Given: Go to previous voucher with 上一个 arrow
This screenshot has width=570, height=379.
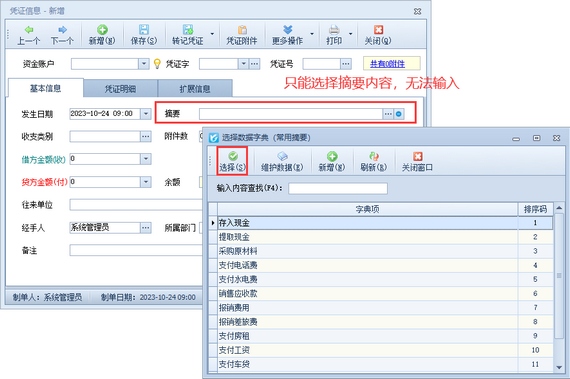Looking at the screenshot, I should pyautogui.click(x=29, y=30).
